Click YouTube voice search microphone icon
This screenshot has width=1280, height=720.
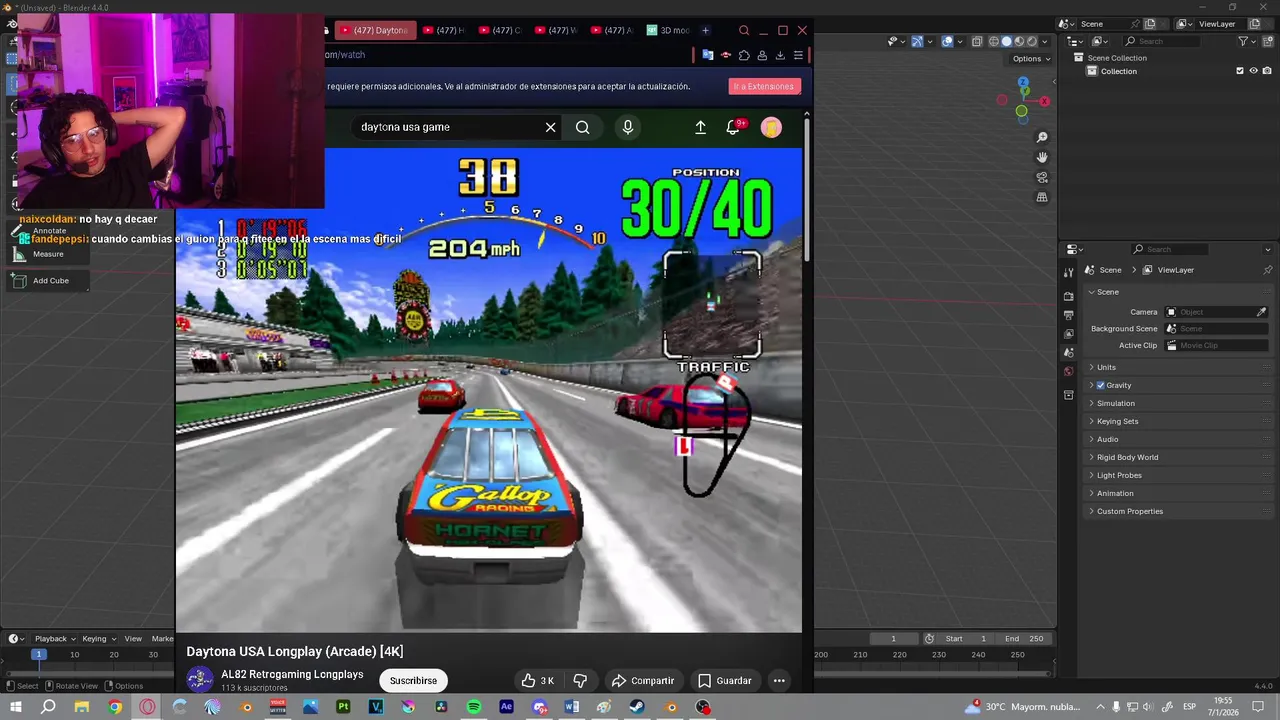tap(628, 127)
